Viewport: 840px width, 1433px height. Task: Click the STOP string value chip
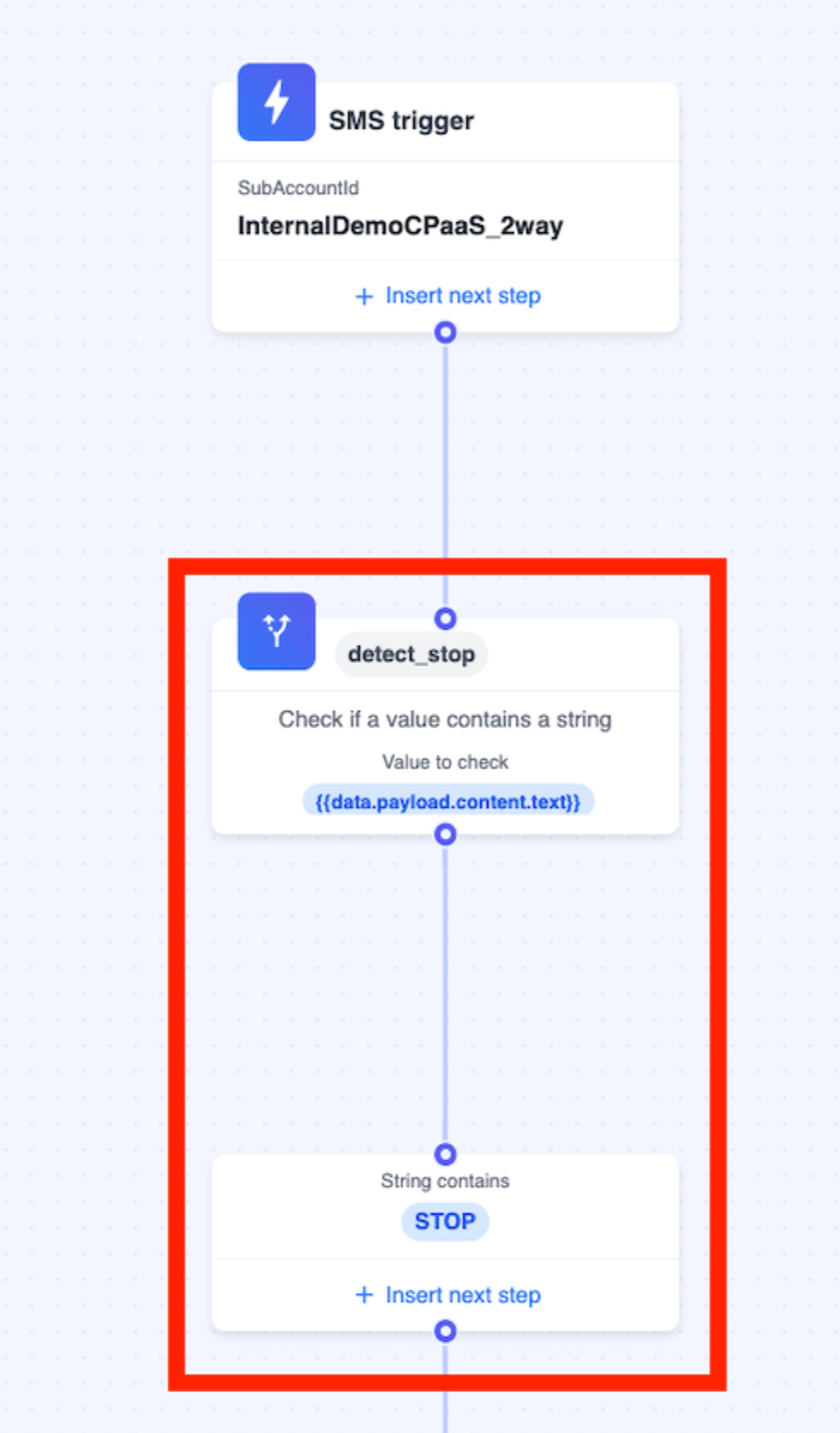[x=445, y=1221]
